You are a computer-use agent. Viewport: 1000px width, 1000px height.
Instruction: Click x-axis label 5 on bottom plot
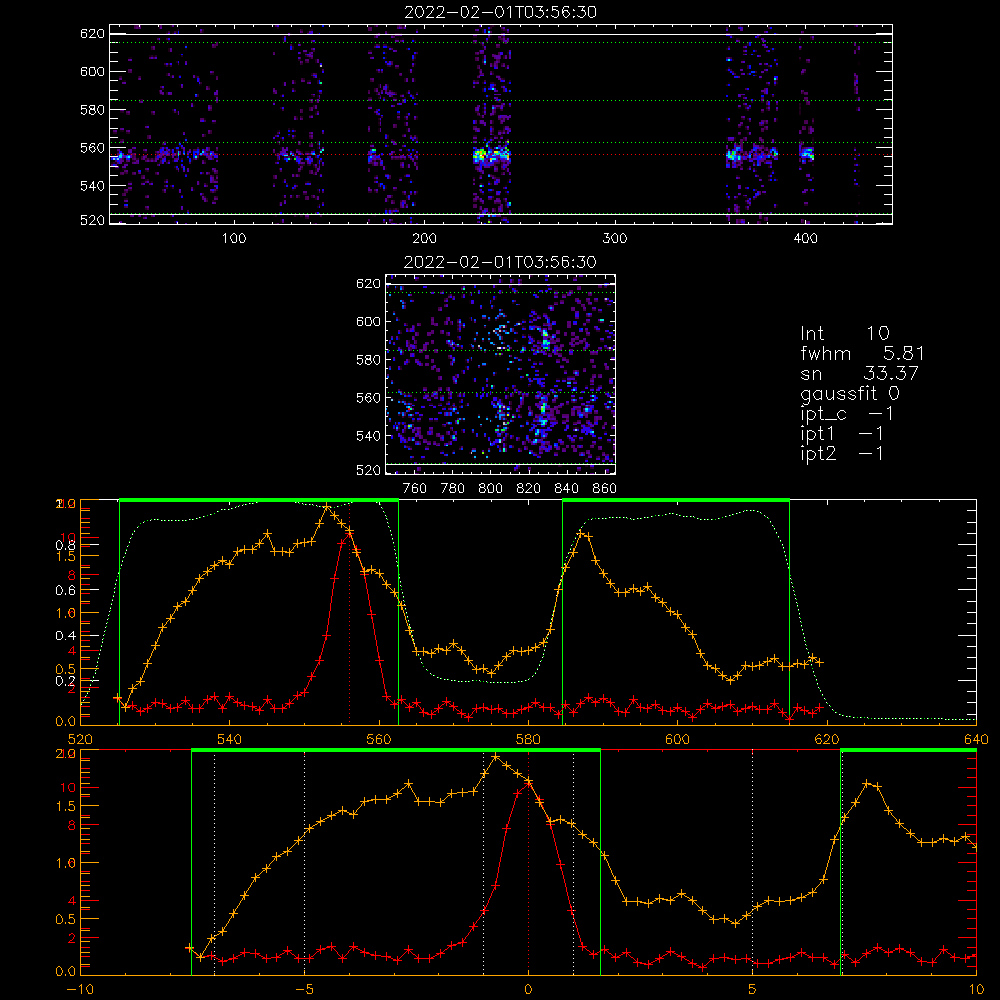coord(753,989)
